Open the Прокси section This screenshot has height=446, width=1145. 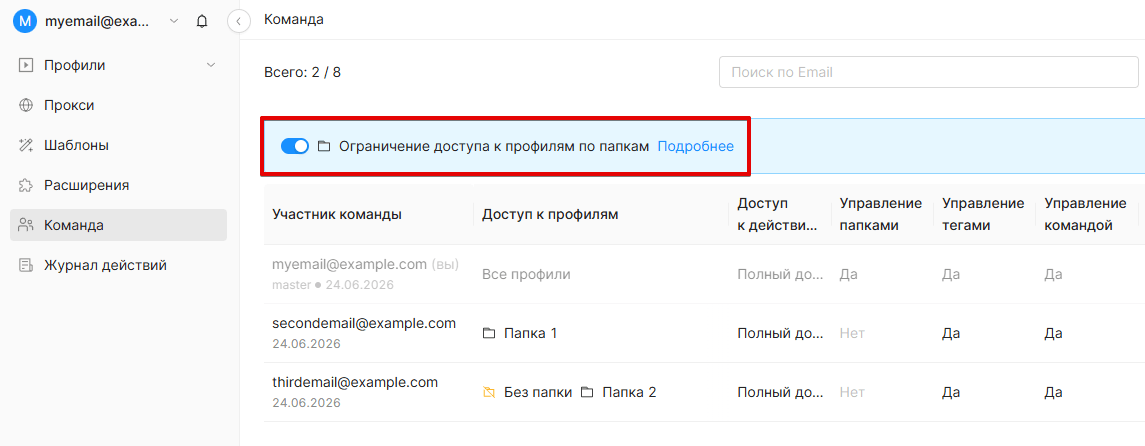(118, 105)
